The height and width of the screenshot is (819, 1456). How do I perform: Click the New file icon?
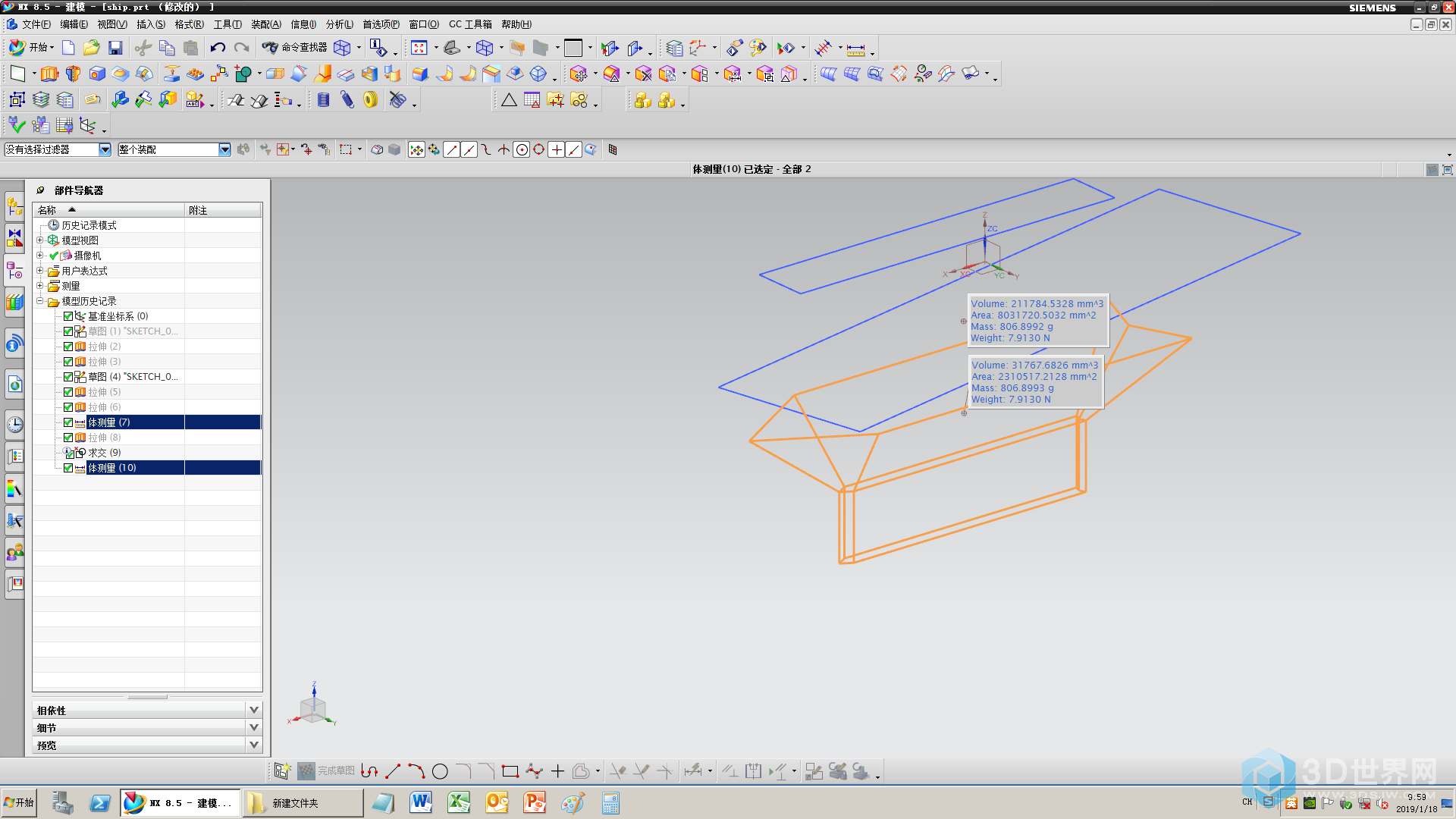click(x=68, y=48)
